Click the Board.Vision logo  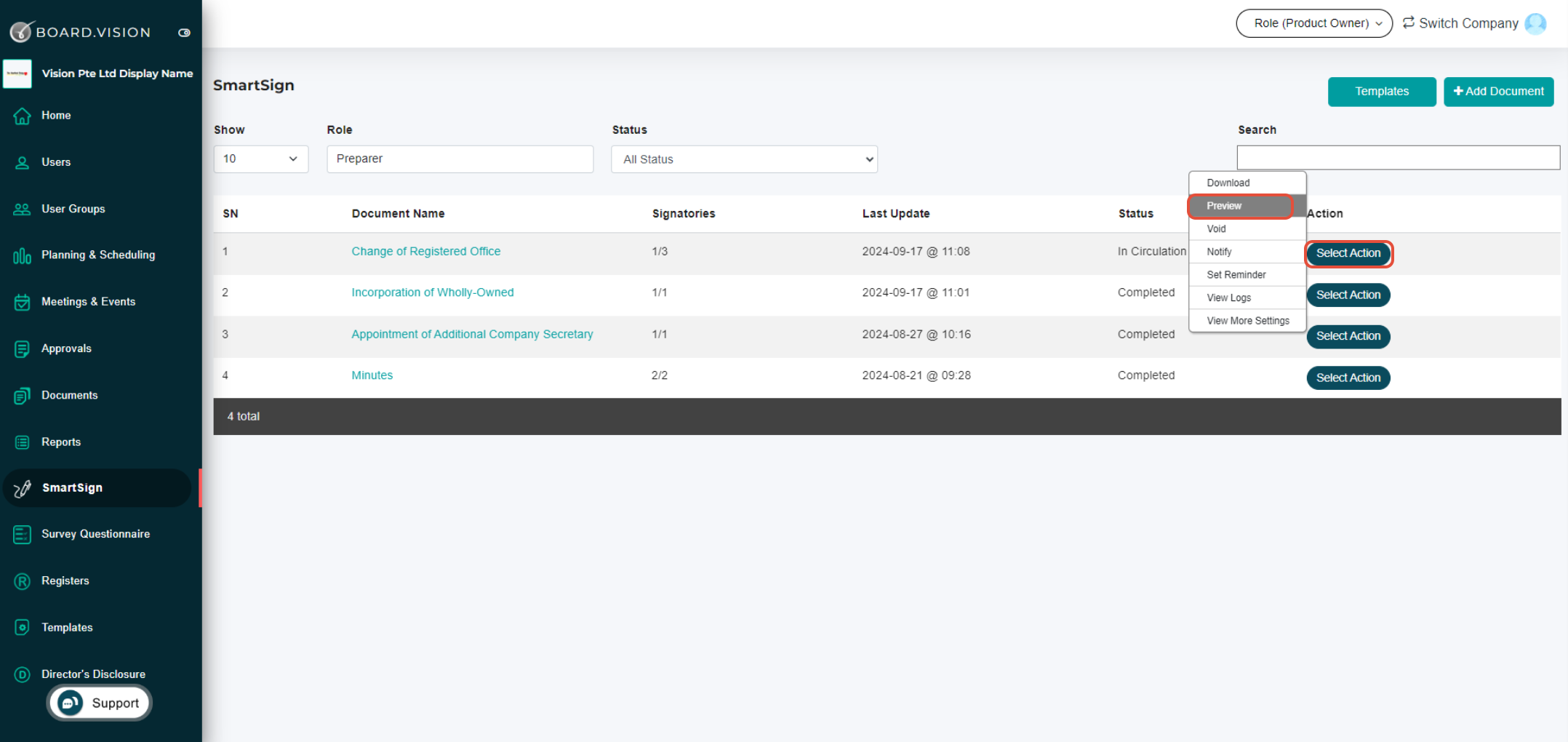point(80,31)
